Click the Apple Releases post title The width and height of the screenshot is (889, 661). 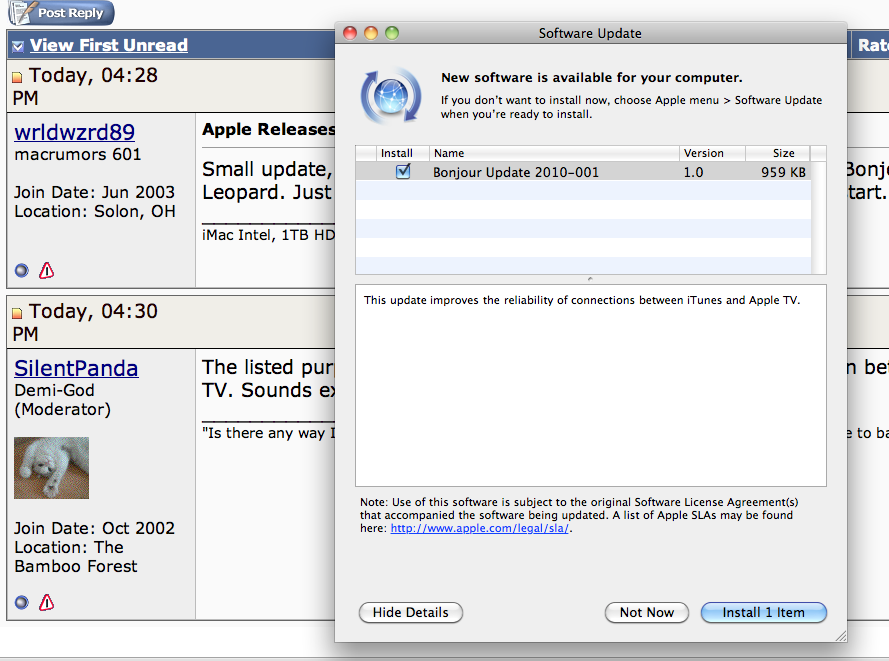pos(269,129)
